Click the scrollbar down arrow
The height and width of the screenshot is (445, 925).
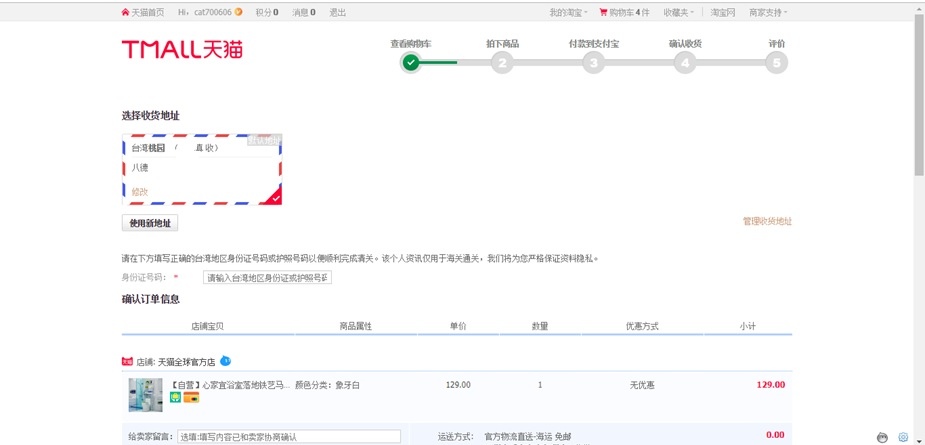click(919, 440)
